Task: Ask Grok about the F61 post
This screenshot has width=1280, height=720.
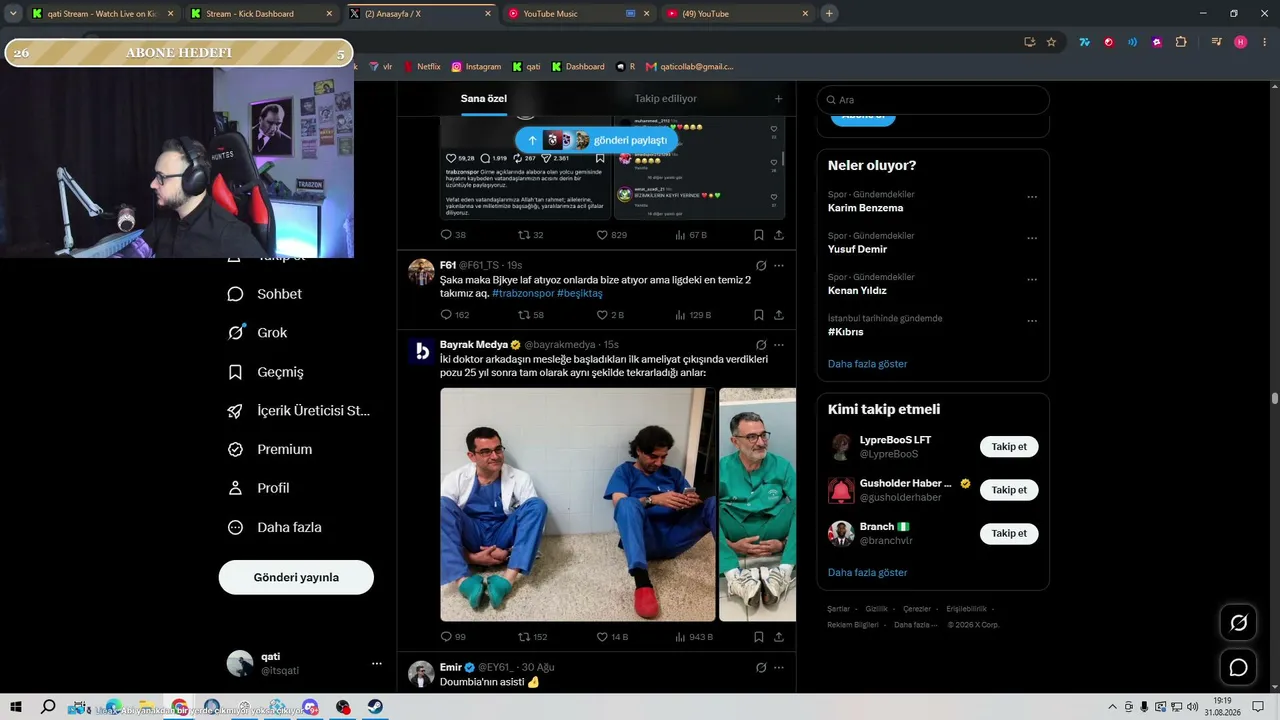Action: coord(761,265)
